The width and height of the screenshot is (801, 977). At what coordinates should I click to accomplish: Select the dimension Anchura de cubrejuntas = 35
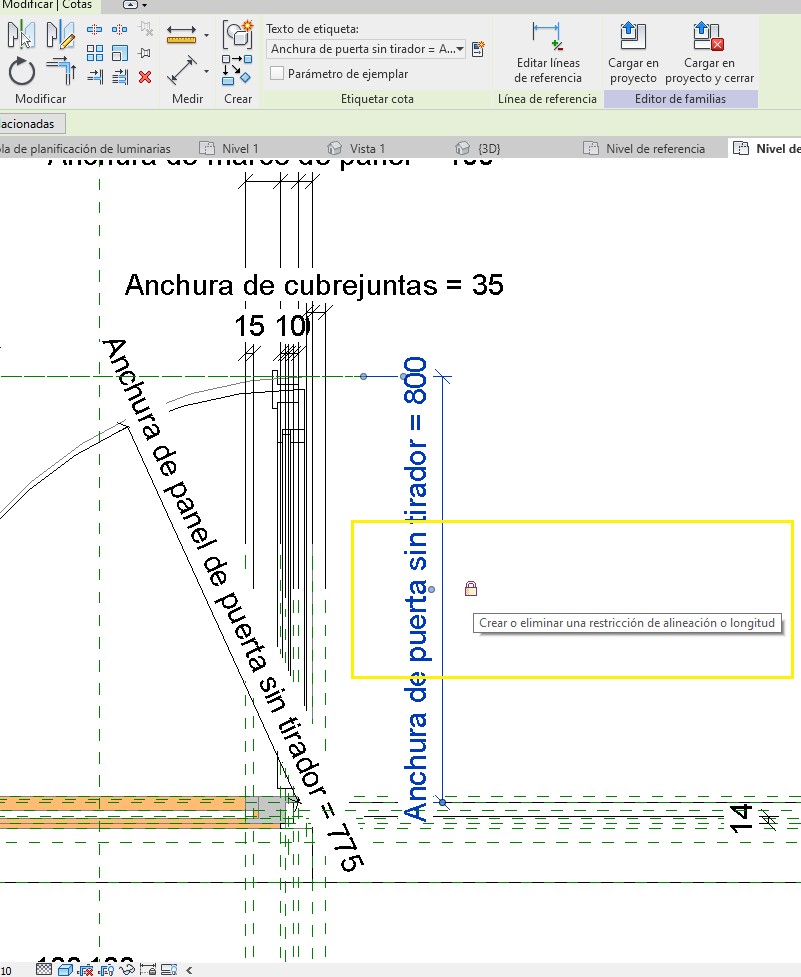pos(313,285)
